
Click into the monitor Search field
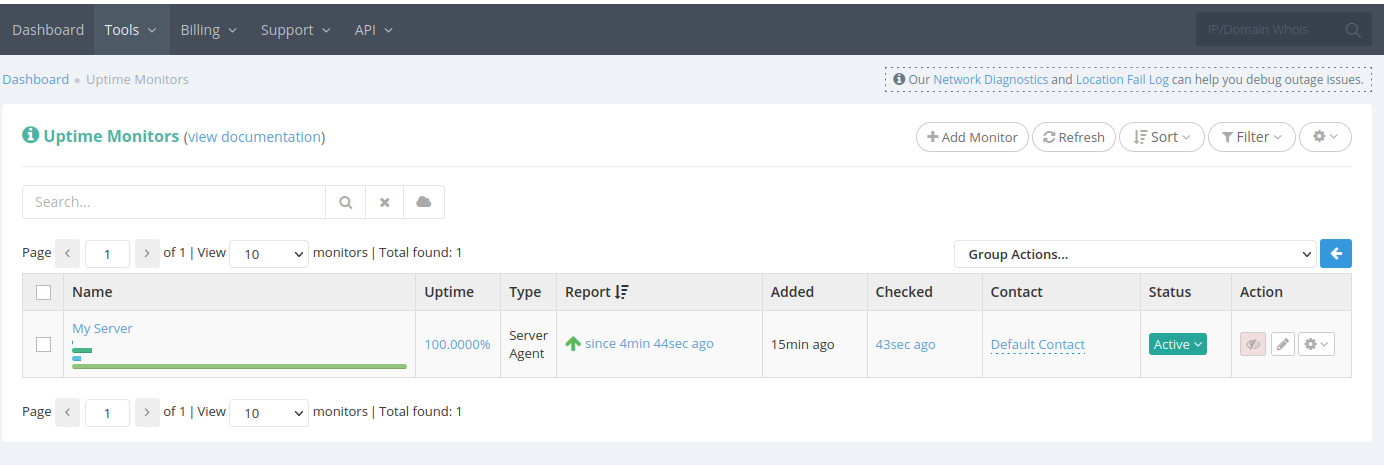tap(174, 202)
